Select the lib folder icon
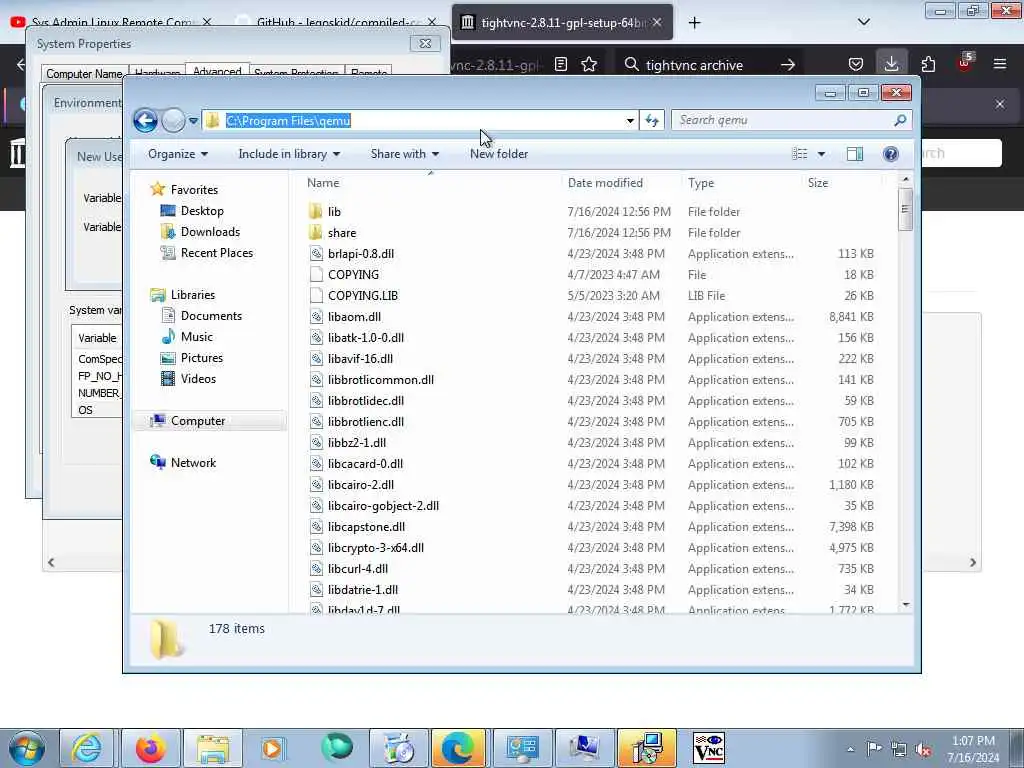 click(x=316, y=211)
